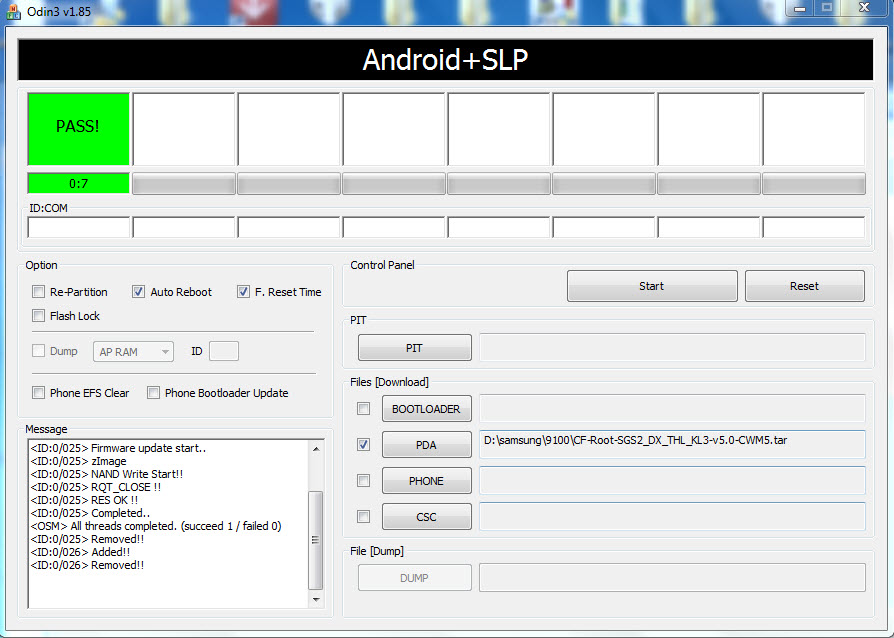Click the File Dump path field
894x638 pixels.
tap(672, 578)
